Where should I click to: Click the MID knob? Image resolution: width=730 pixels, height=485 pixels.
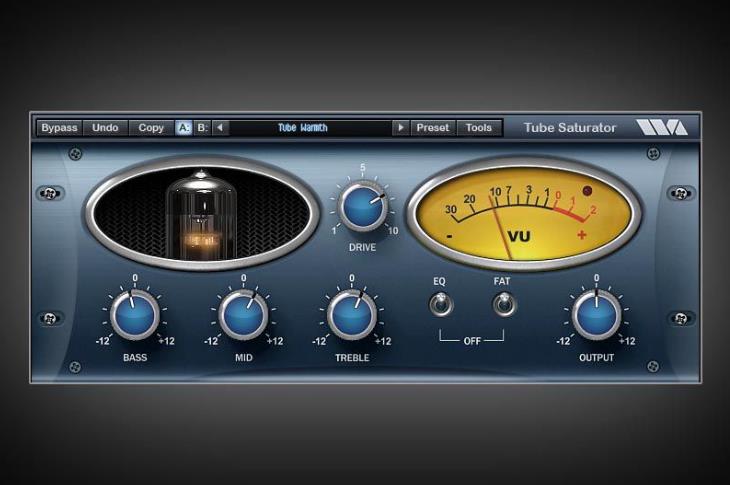tap(243, 316)
